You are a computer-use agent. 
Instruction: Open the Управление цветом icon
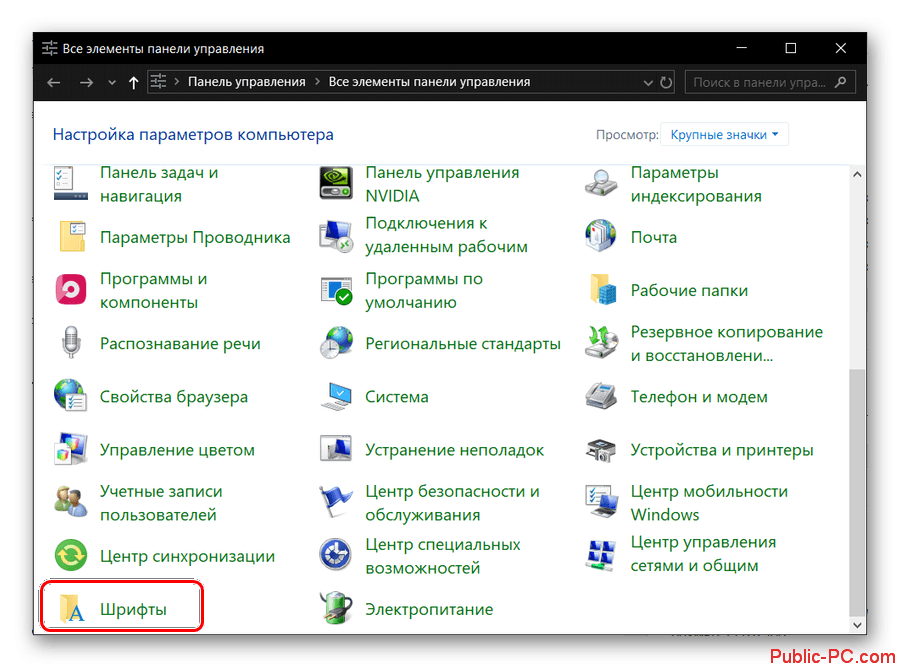(72, 450)
